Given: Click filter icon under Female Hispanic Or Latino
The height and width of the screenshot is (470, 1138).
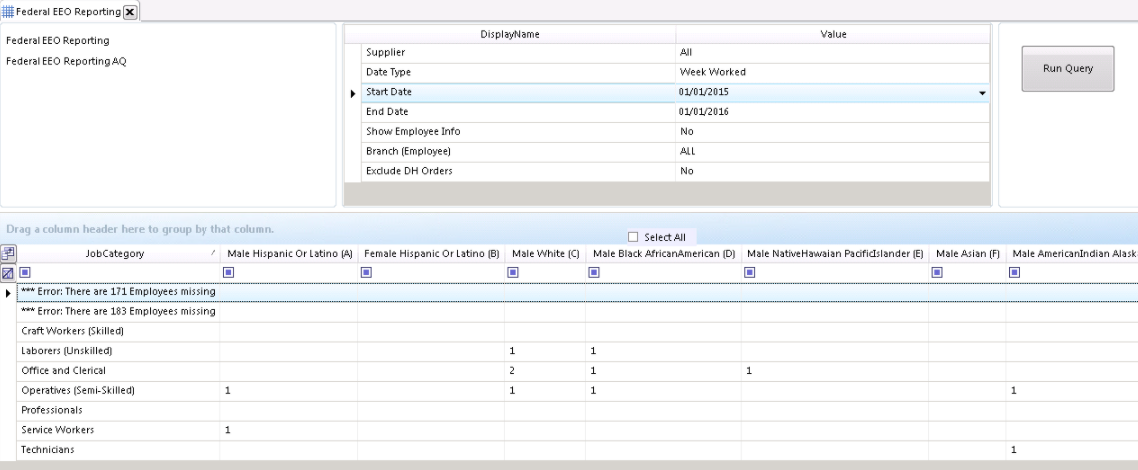Looking at the screenshot, I should pyautogui.click(x=367, y=273).
